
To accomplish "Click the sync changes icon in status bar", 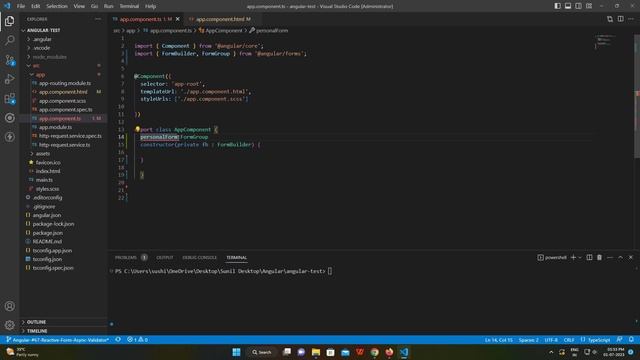I will (x=118, y=340).
